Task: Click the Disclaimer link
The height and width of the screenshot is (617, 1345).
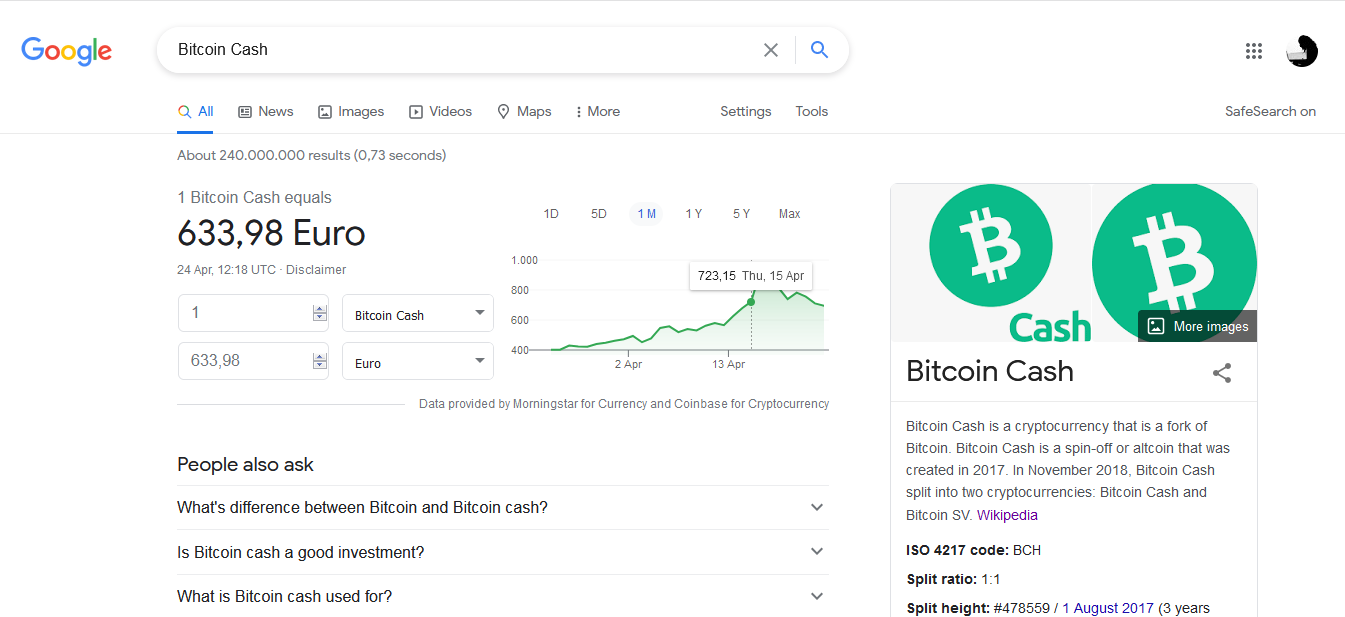Action: 316,270
